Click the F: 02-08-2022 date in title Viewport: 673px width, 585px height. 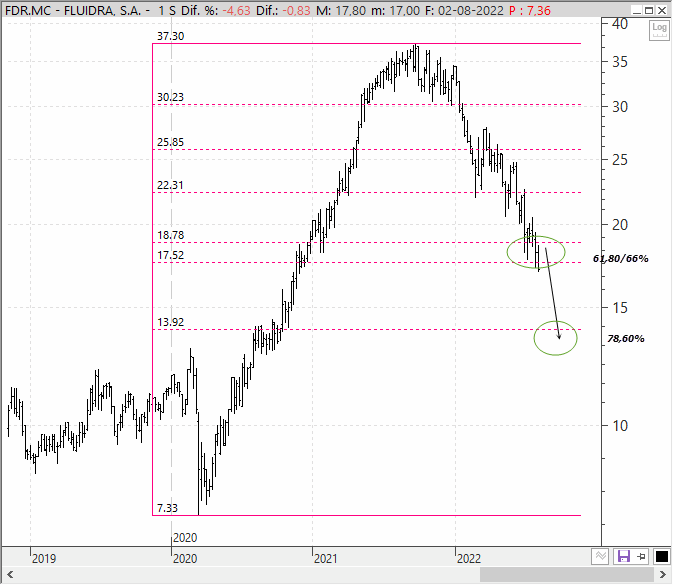pos(464,10)
